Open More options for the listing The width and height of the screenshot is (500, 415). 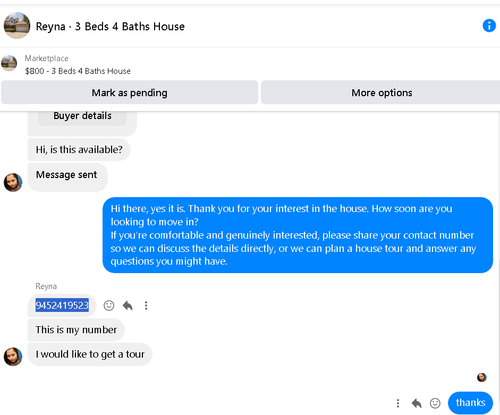tap(381, 92)
